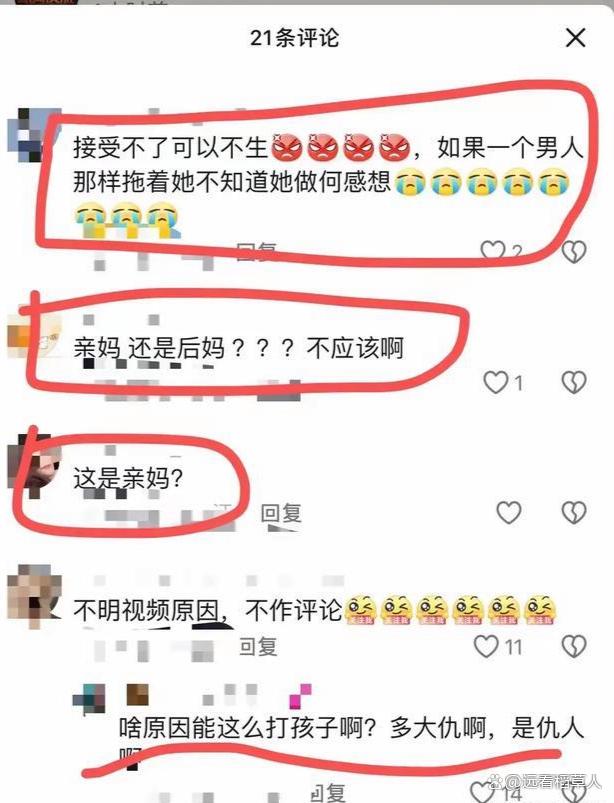Open avatar of 这是亲妈? commenter
This screenshot has height=803, width=614.
pos(33,465)
